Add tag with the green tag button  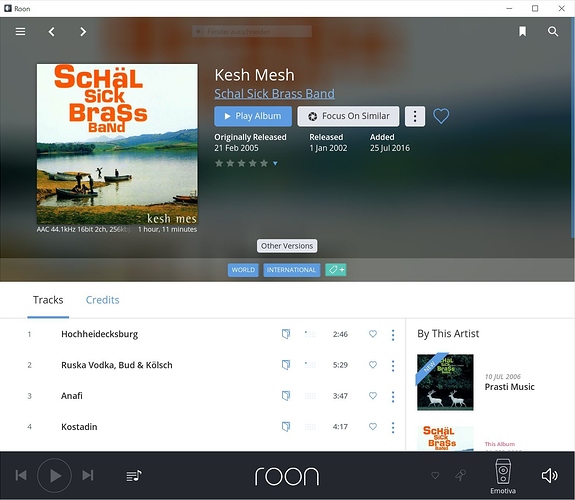point(336,270)
